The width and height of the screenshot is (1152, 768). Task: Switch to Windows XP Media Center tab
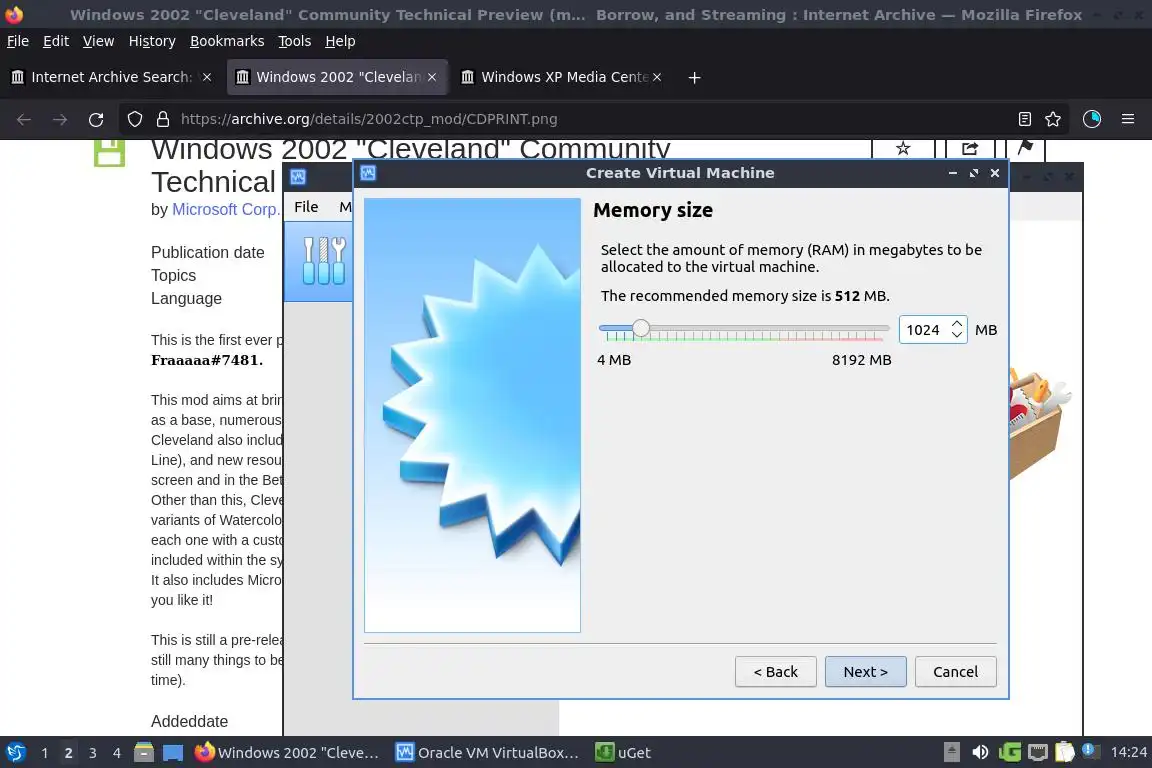[x=565, y=77]
